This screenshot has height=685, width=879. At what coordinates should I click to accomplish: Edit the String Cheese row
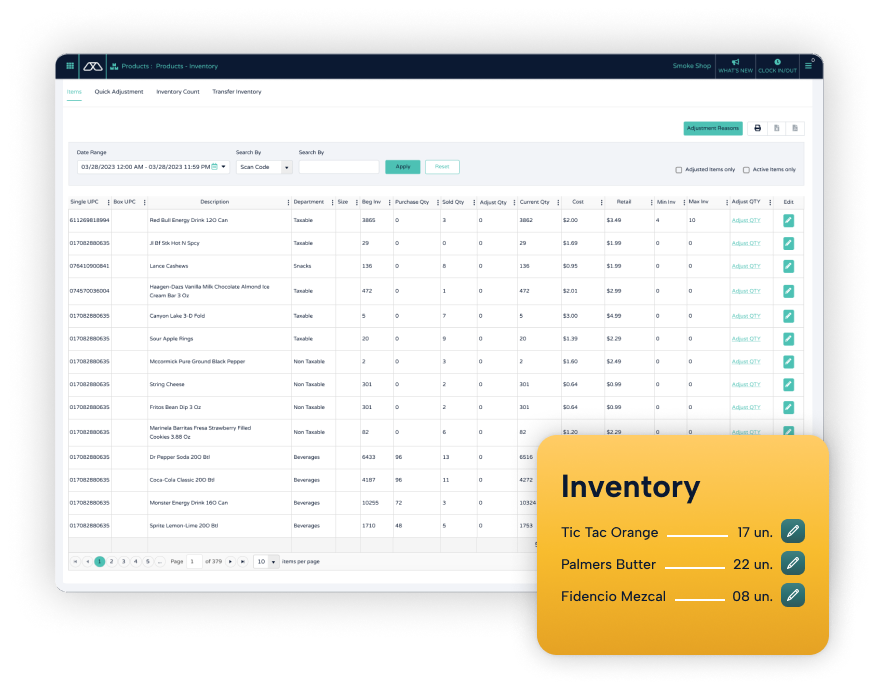(x=788, y=385)
